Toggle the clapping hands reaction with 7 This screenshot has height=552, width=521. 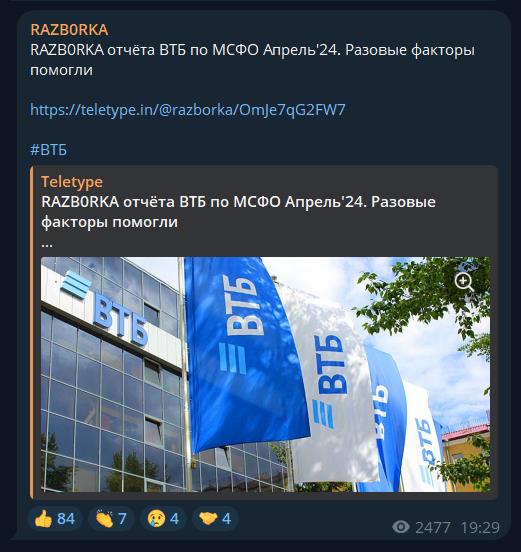coord(111,519)
